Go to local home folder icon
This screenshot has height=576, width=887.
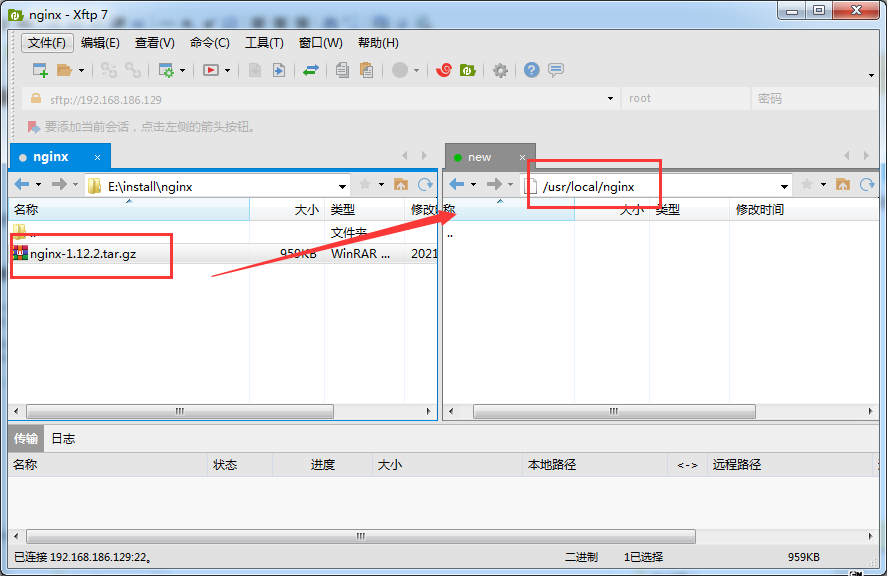pos(401,184)
